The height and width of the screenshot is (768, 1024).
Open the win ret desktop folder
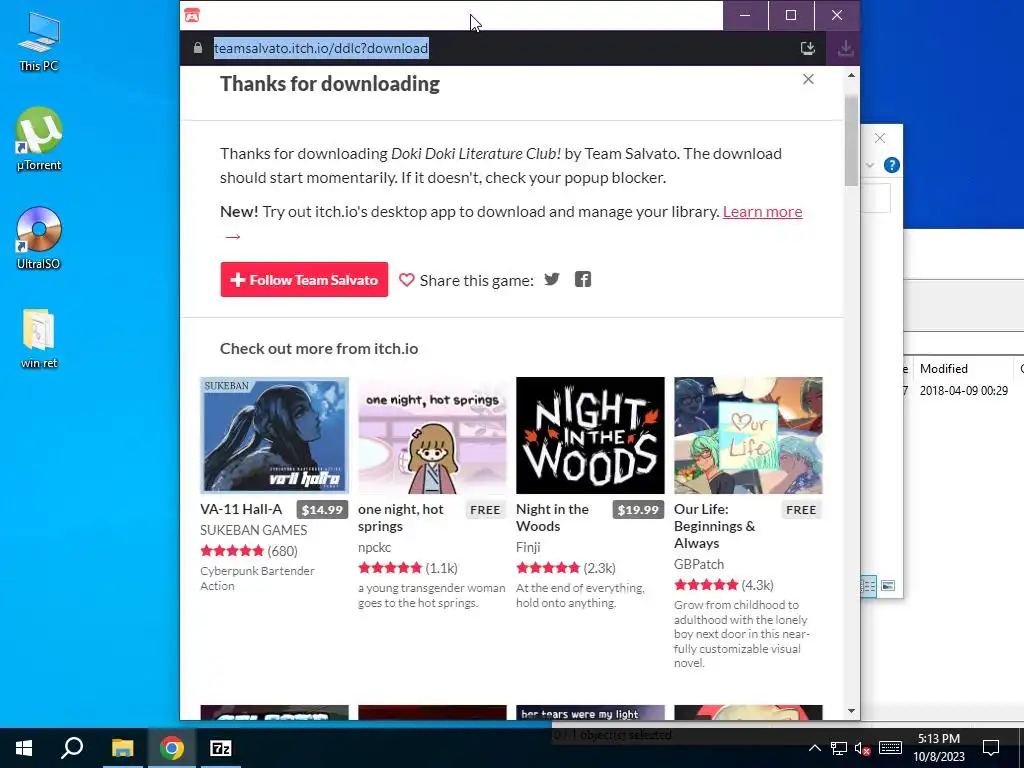39,339
